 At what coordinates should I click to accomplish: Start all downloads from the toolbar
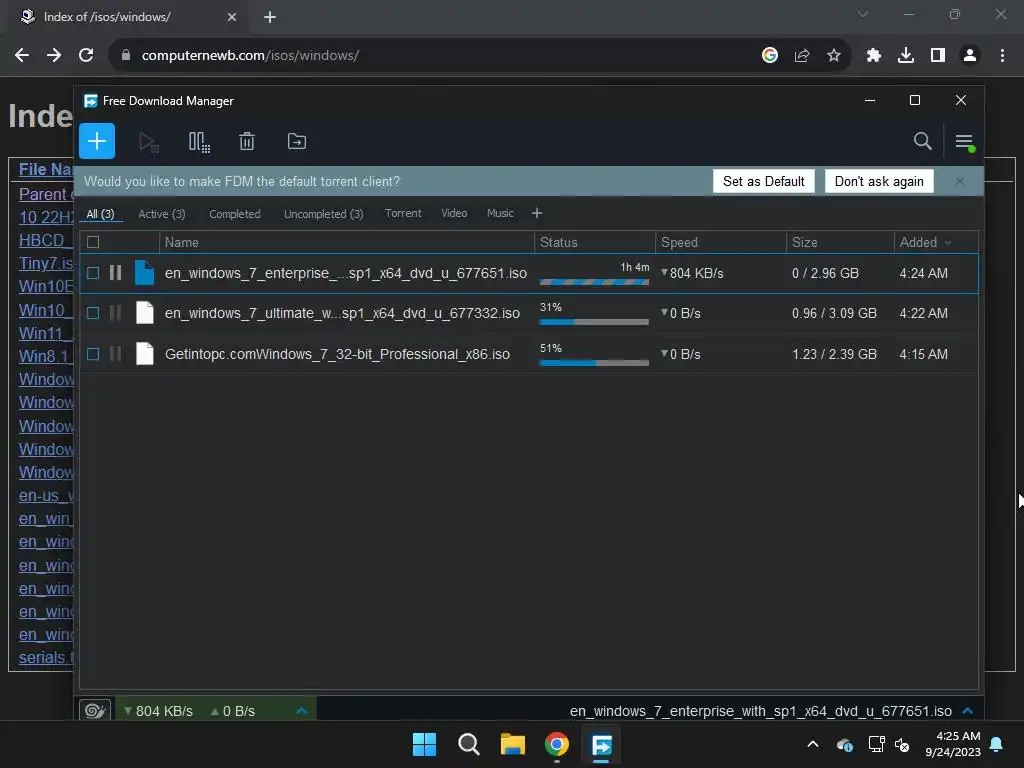coord(149,142)
